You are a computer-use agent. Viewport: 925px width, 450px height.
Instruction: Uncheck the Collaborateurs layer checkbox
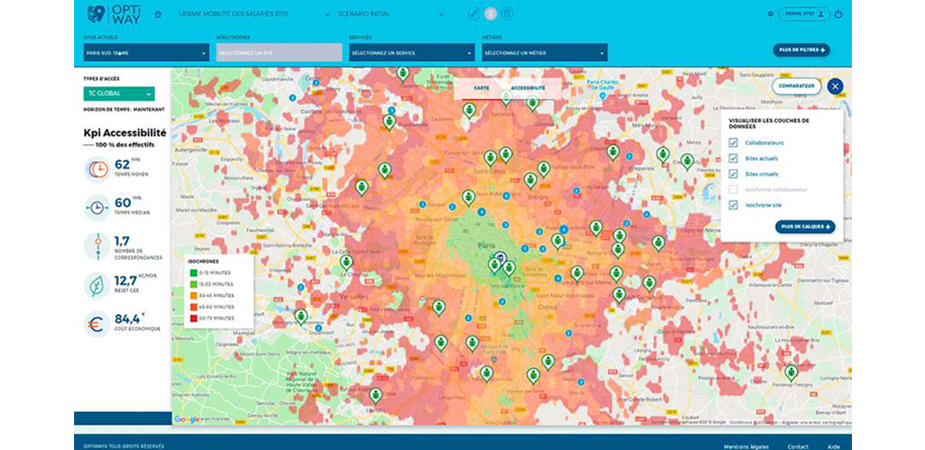click(734, 143)
